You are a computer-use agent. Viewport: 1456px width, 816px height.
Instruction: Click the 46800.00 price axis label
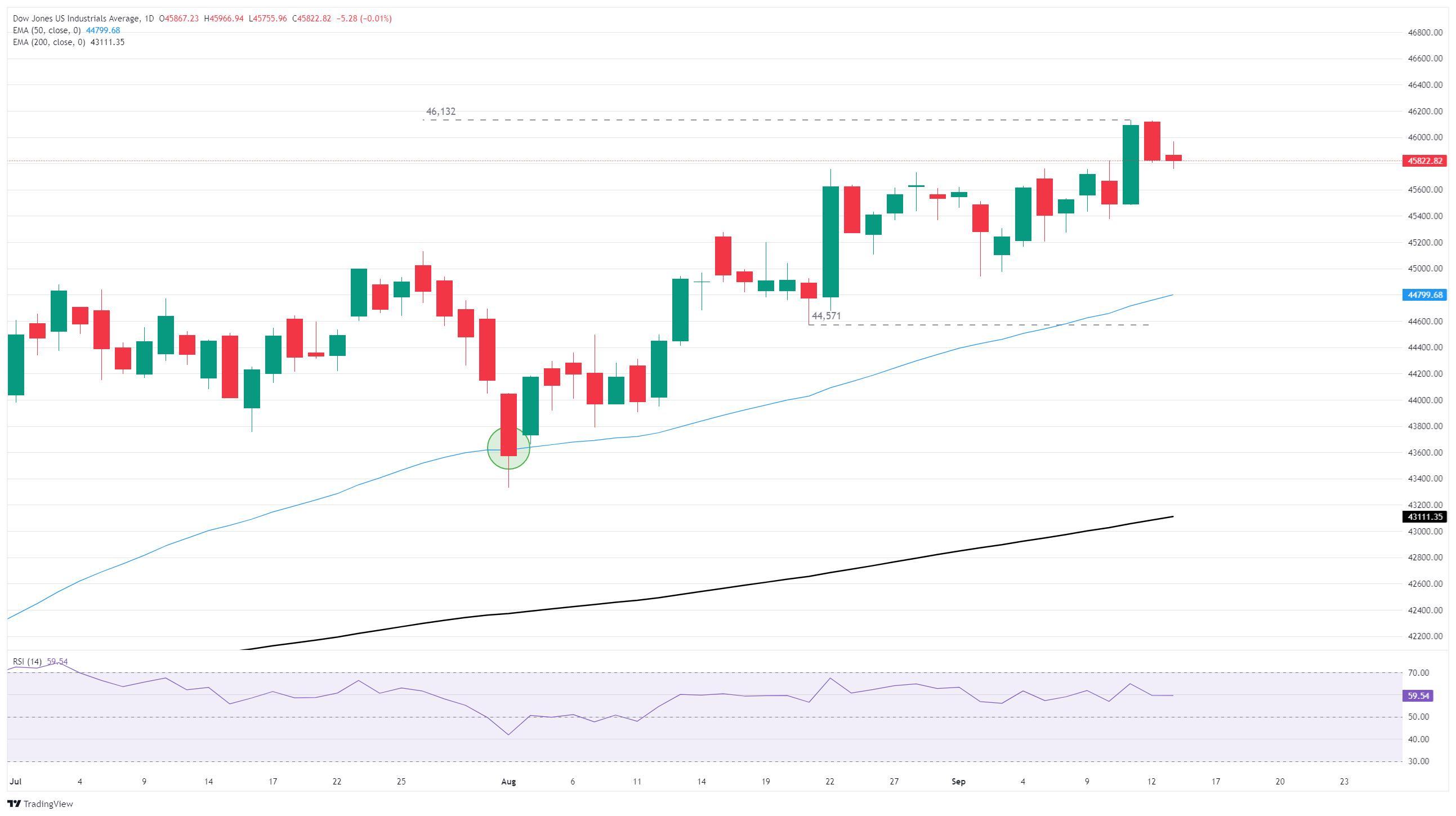[1424, 33]
